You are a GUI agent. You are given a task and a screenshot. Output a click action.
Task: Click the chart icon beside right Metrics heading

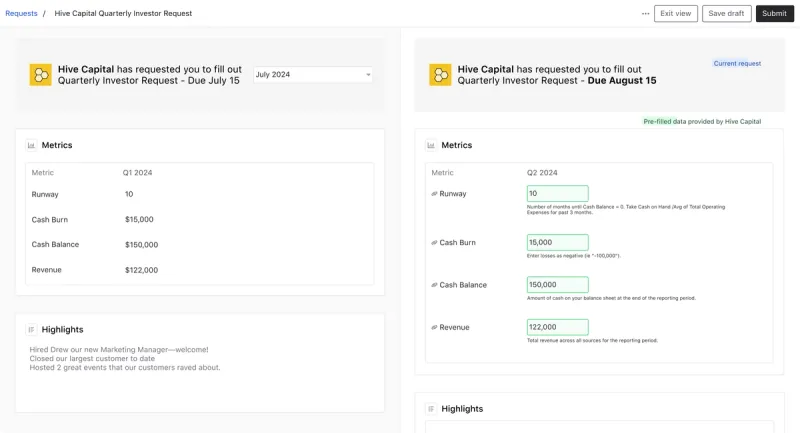[431, 145]
